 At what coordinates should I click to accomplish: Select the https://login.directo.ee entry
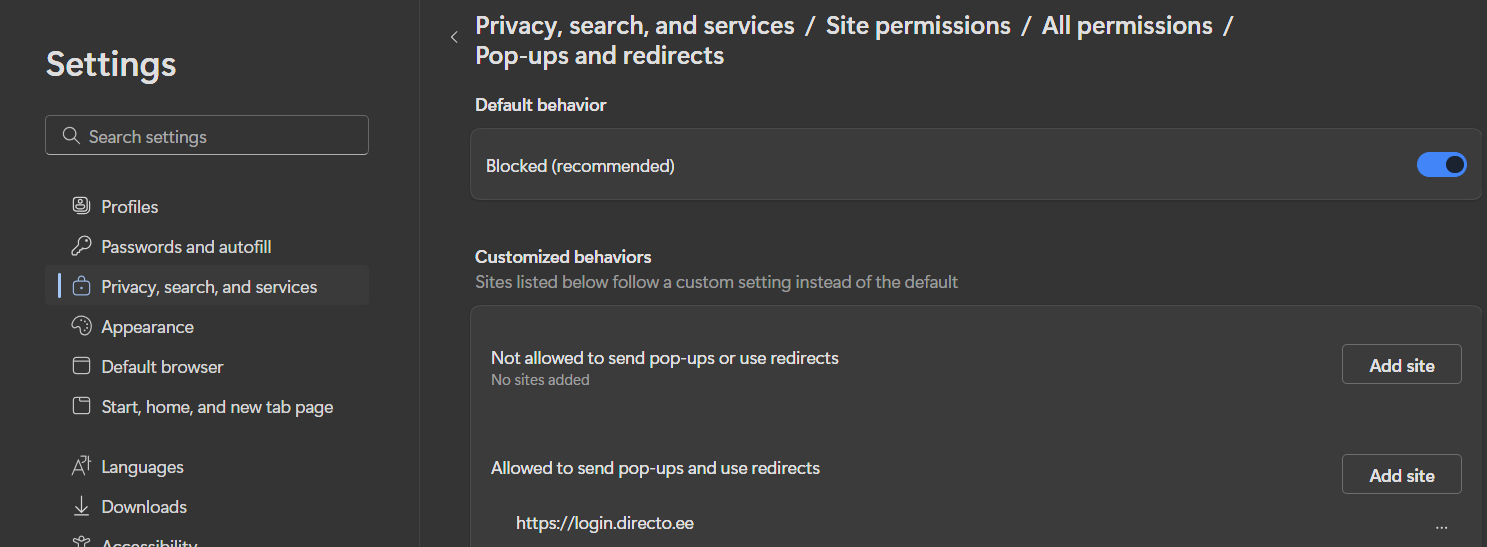pyautogui.click(x=604, y=523)
